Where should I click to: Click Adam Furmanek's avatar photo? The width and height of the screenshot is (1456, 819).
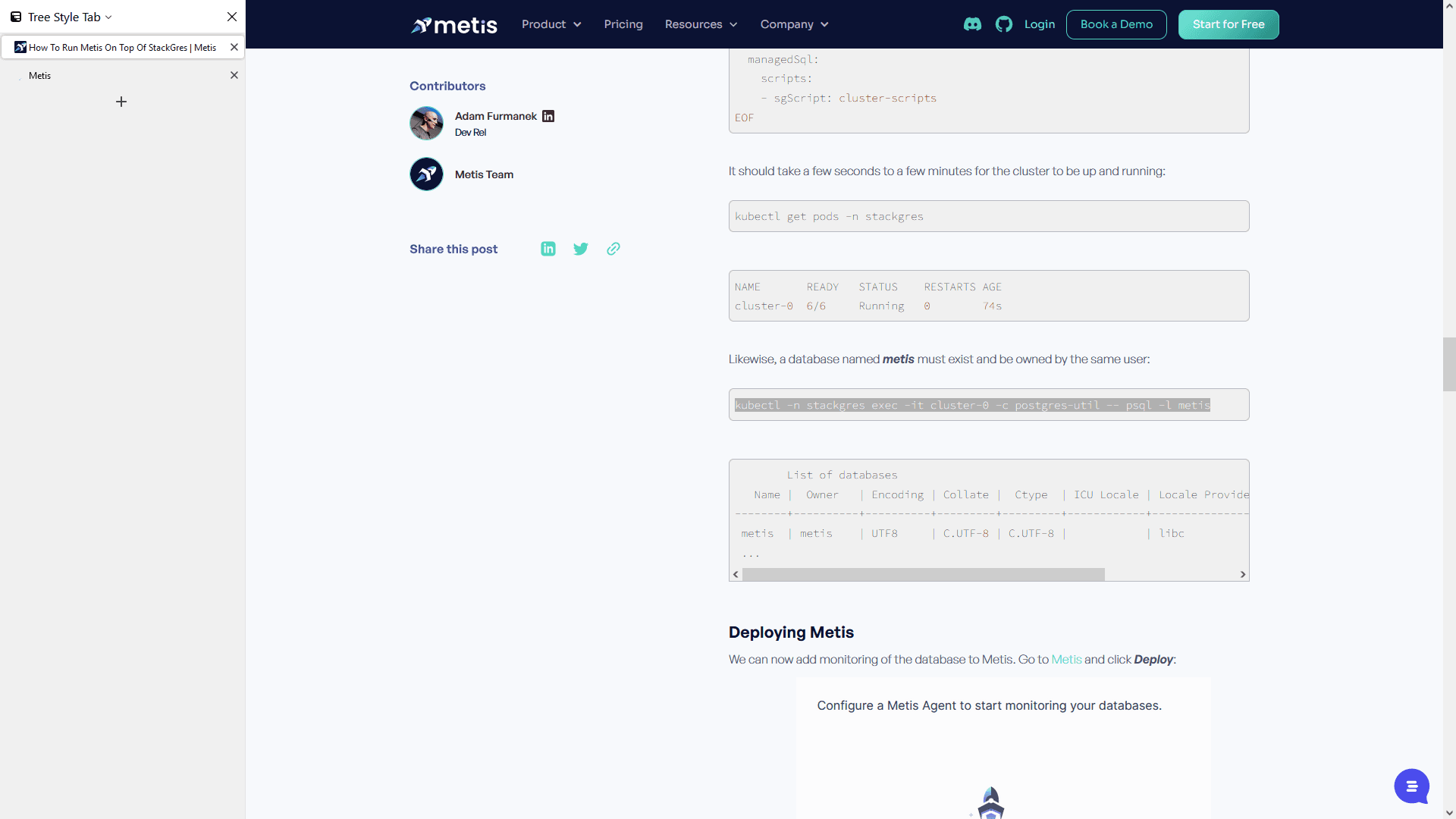426,123
